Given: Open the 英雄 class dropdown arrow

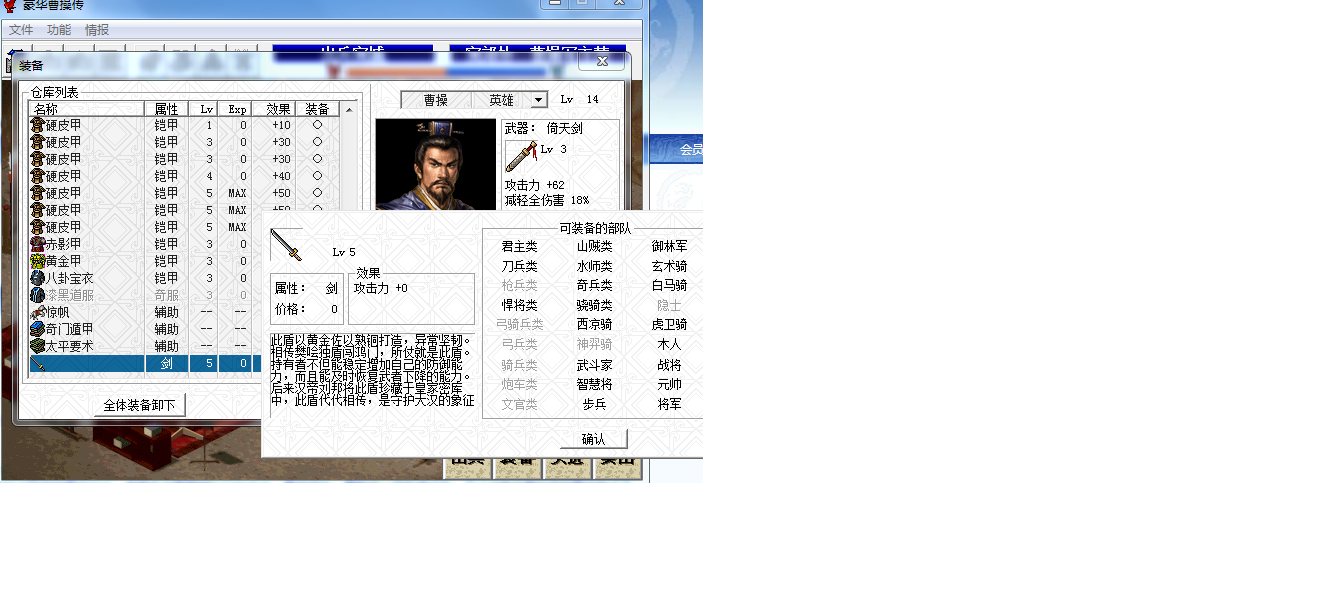Looking at the screenshot, I should (x=539, y=100).
